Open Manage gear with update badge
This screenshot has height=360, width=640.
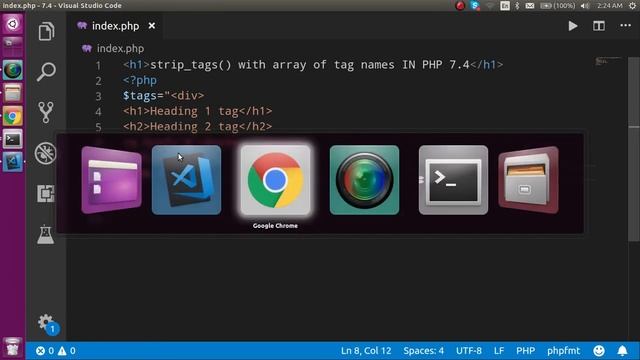tap(48, 324)
